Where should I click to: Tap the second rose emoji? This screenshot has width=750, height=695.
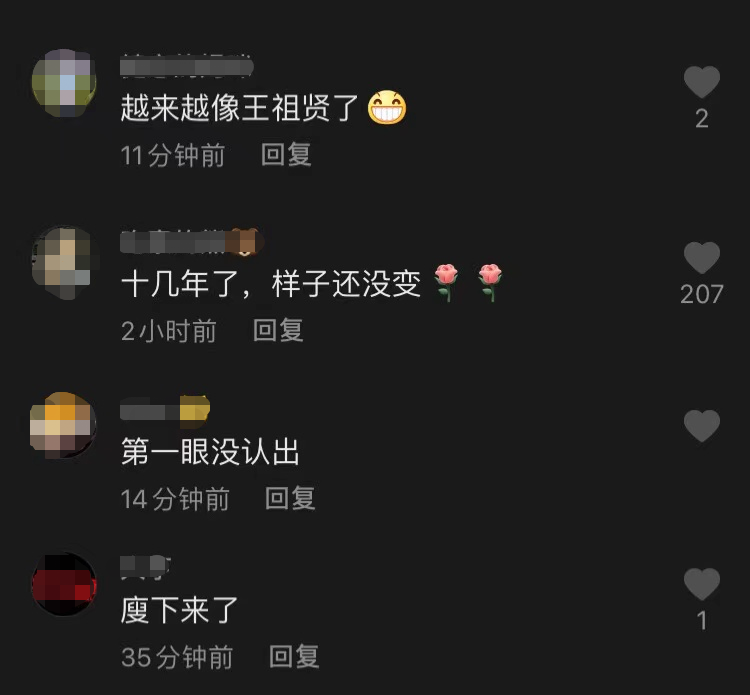(490, 282)
